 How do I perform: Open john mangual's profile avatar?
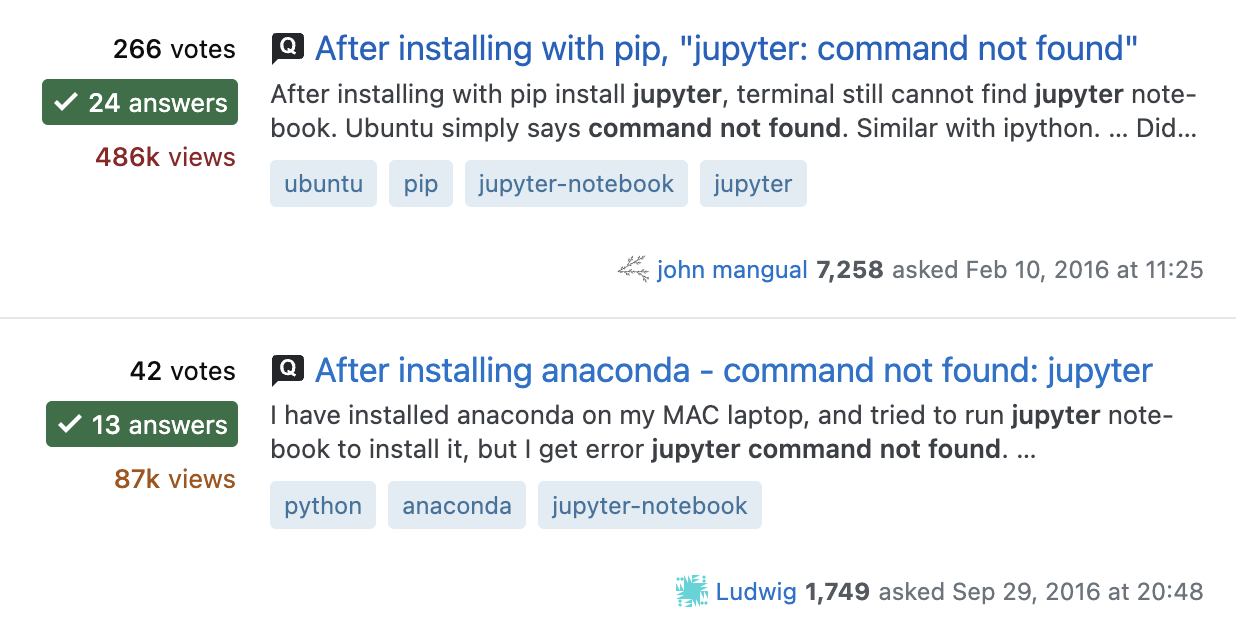click(x=632, y=269)
